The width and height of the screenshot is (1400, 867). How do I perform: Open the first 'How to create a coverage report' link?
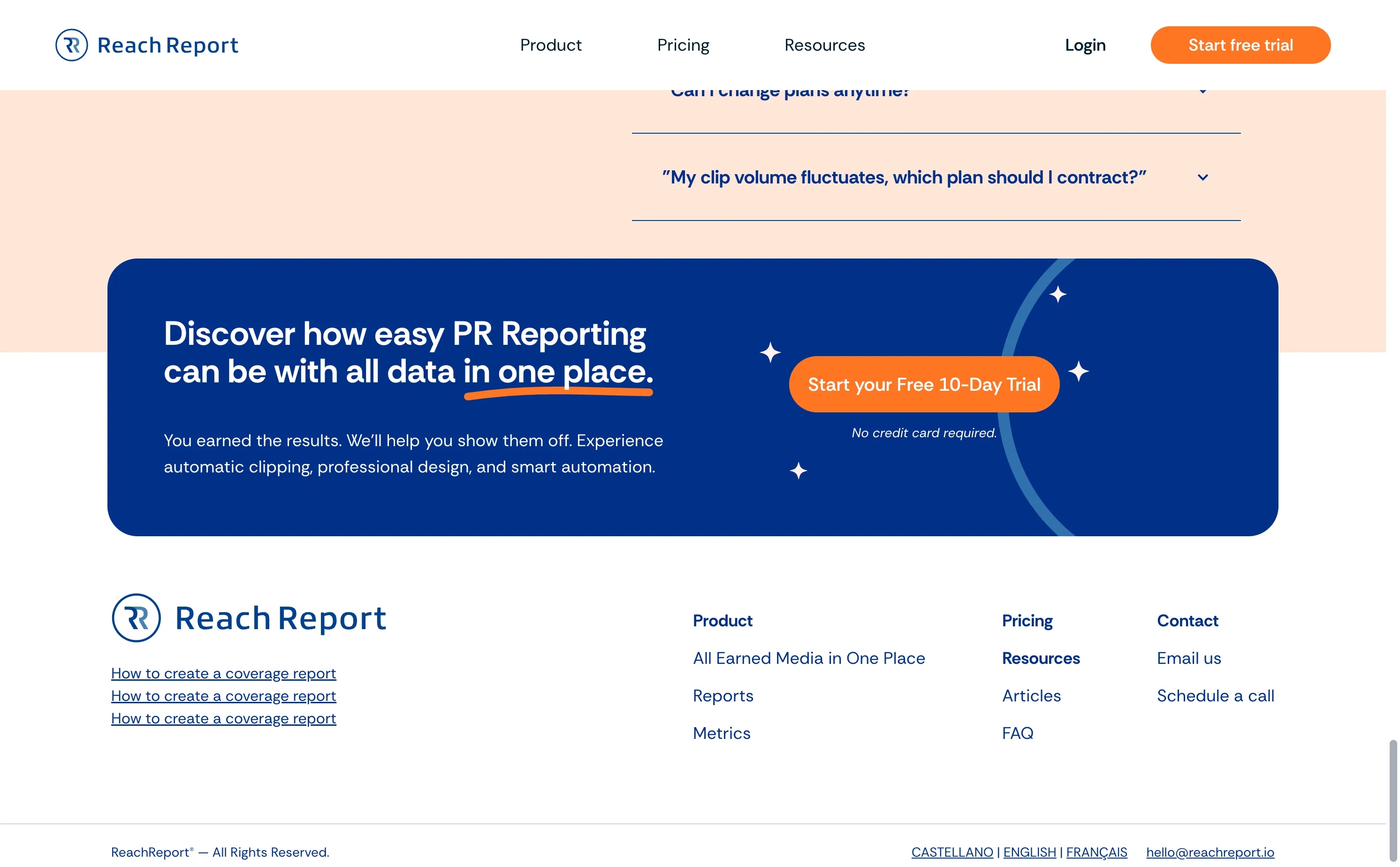(x=224, y=673)
